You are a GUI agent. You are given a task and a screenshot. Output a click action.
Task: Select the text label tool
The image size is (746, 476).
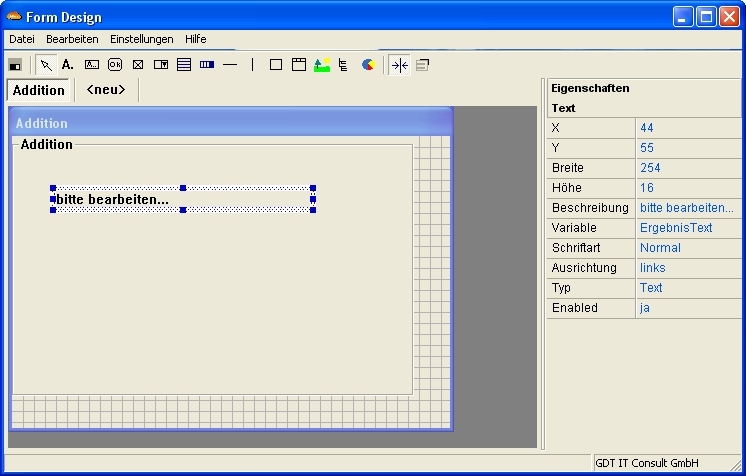[x=68, y=65]
